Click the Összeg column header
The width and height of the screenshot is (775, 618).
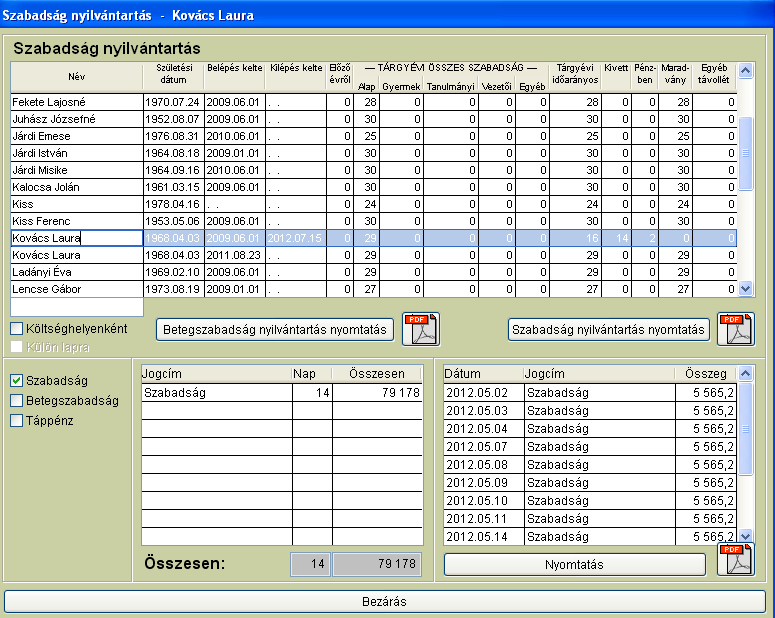click(706, 374)
